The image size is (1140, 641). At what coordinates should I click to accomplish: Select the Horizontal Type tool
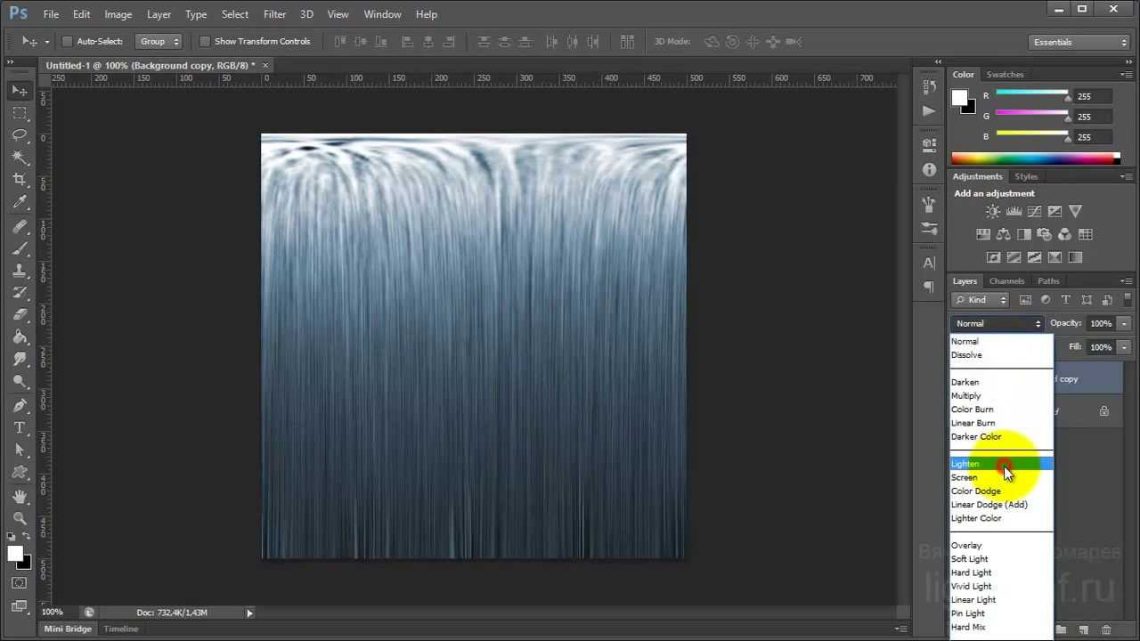[x=20, y=428]
